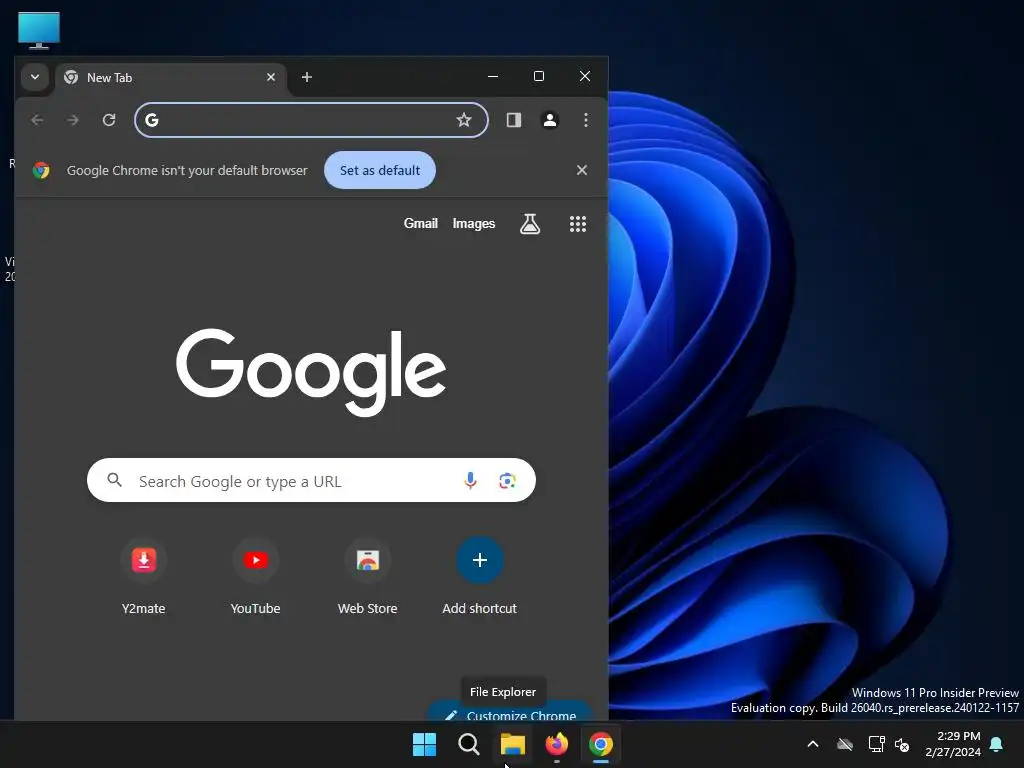This screenshot has height=768, width=1024.
Task: Open the Gmail link
Action: [x=421, y=223]
